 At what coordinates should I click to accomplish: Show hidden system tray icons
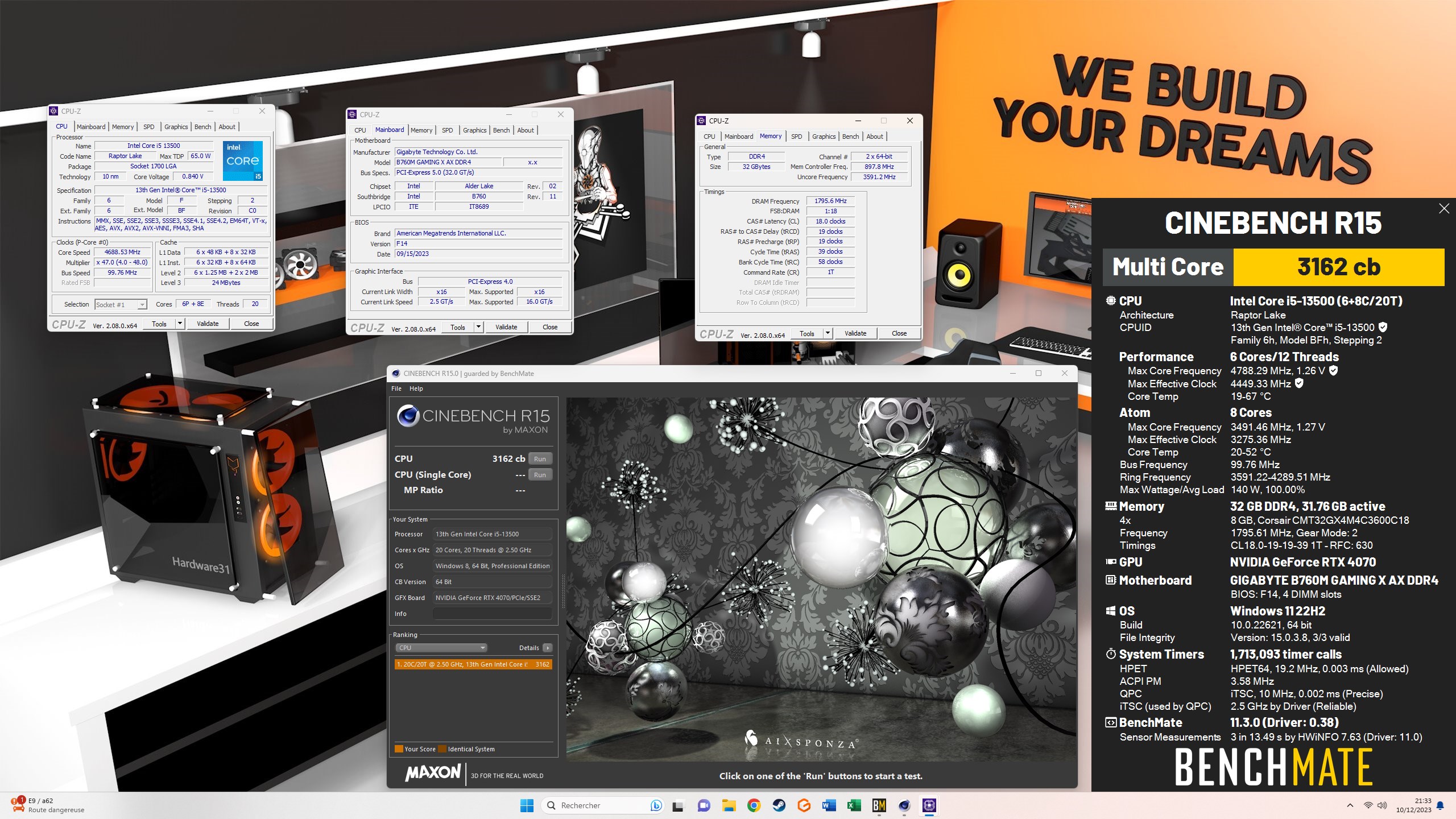tap(1350, 805)
